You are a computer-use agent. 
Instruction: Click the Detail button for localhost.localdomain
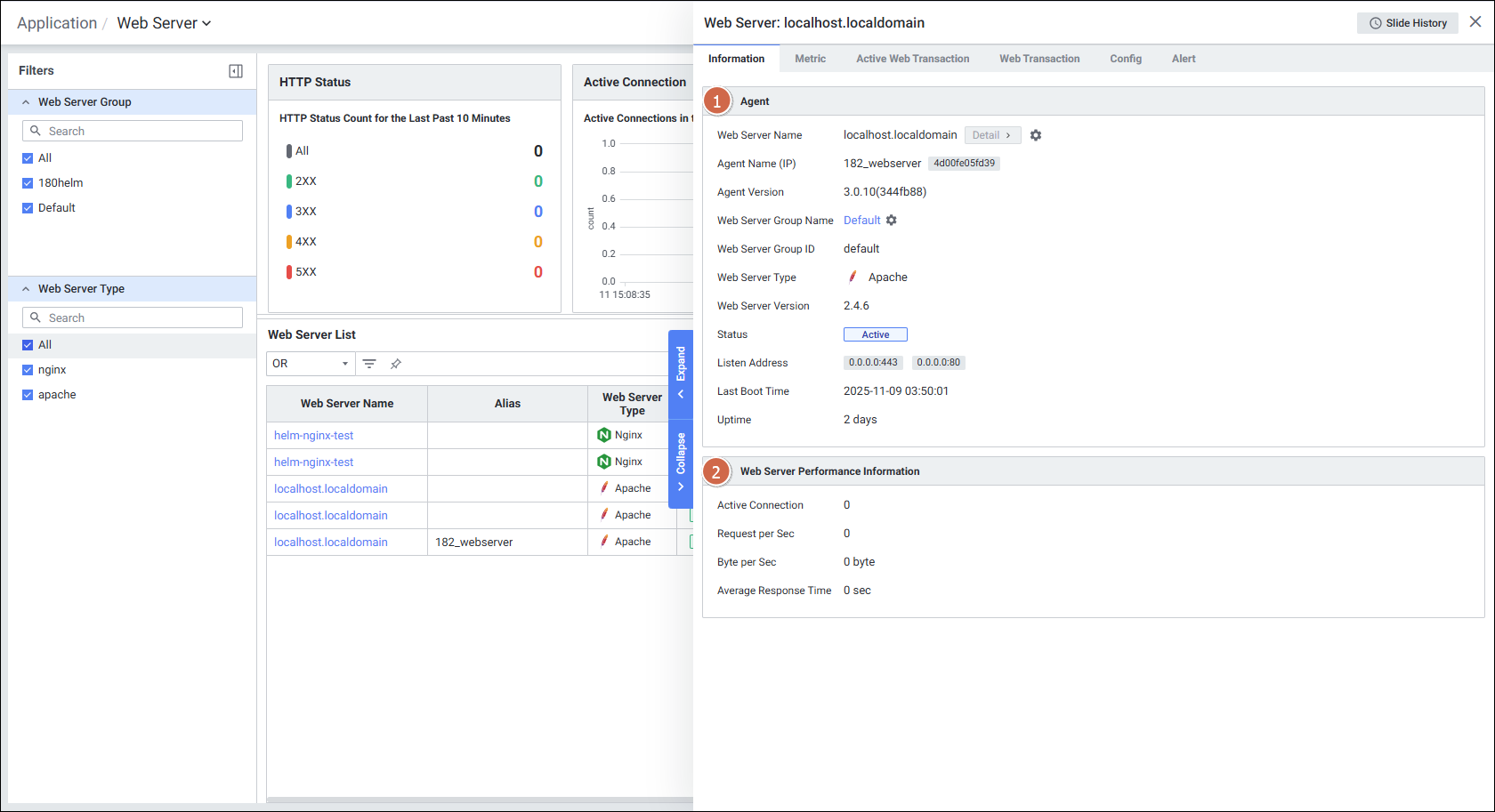(x=991, y=135)
